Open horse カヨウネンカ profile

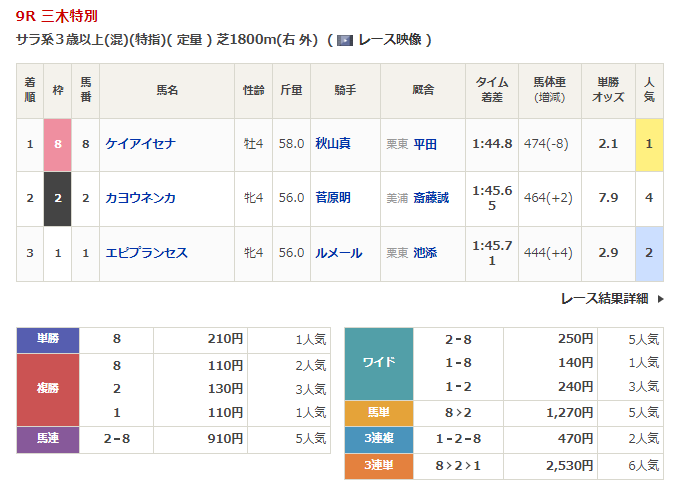tap(141, 198)
